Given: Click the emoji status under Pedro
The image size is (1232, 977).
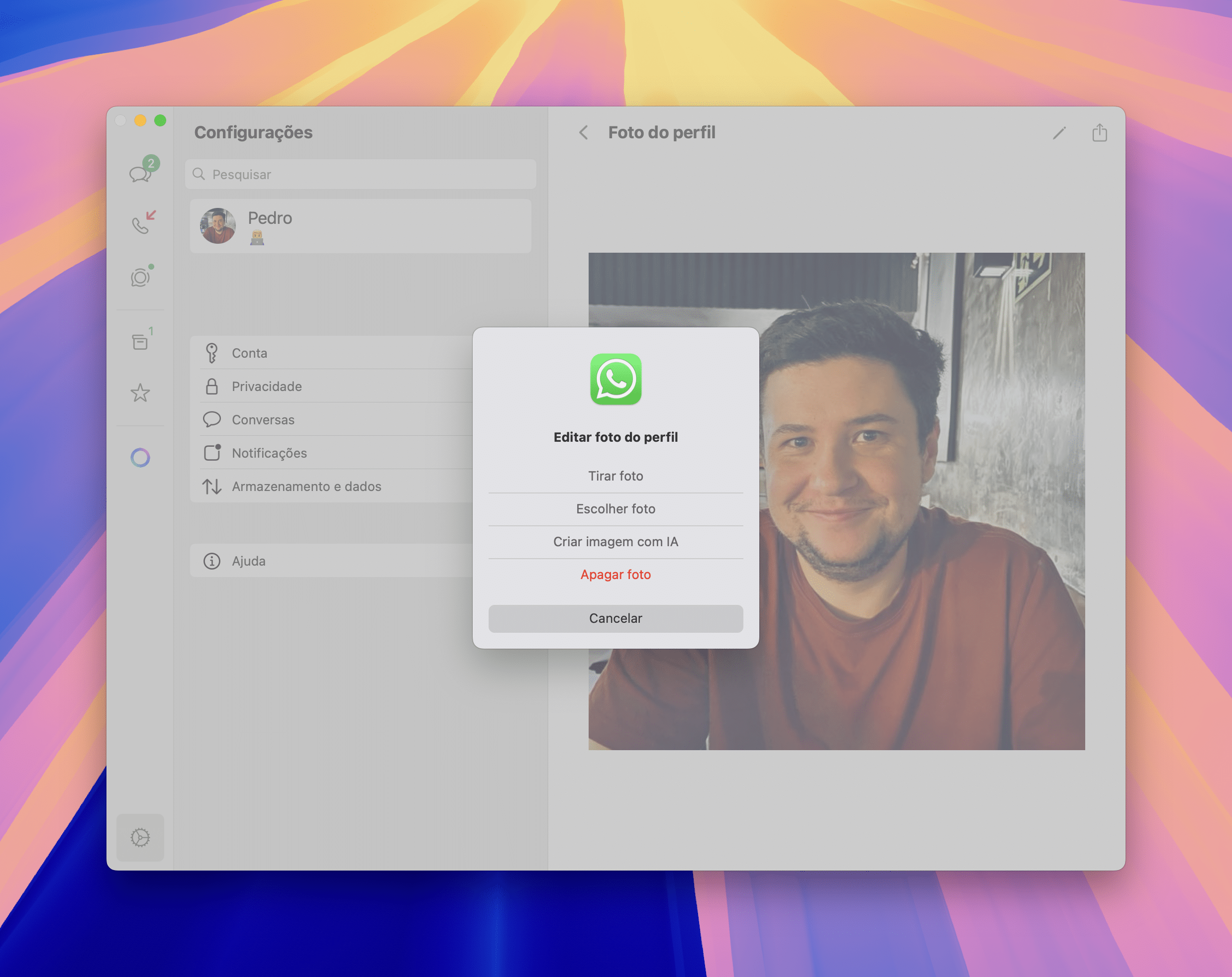Looking at the screenshot, I should coord(257,238).
